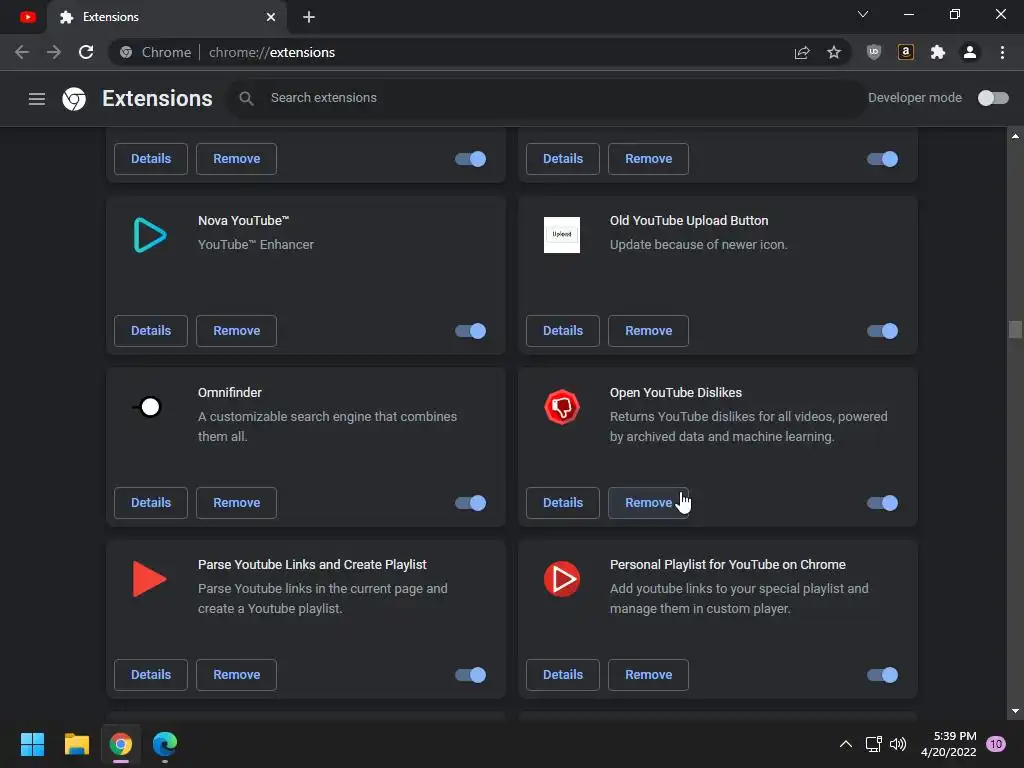This screenshot has height=768, width=1024.
Task: Open Details for Open YouTube Dislikes
Action: point(563,503)
